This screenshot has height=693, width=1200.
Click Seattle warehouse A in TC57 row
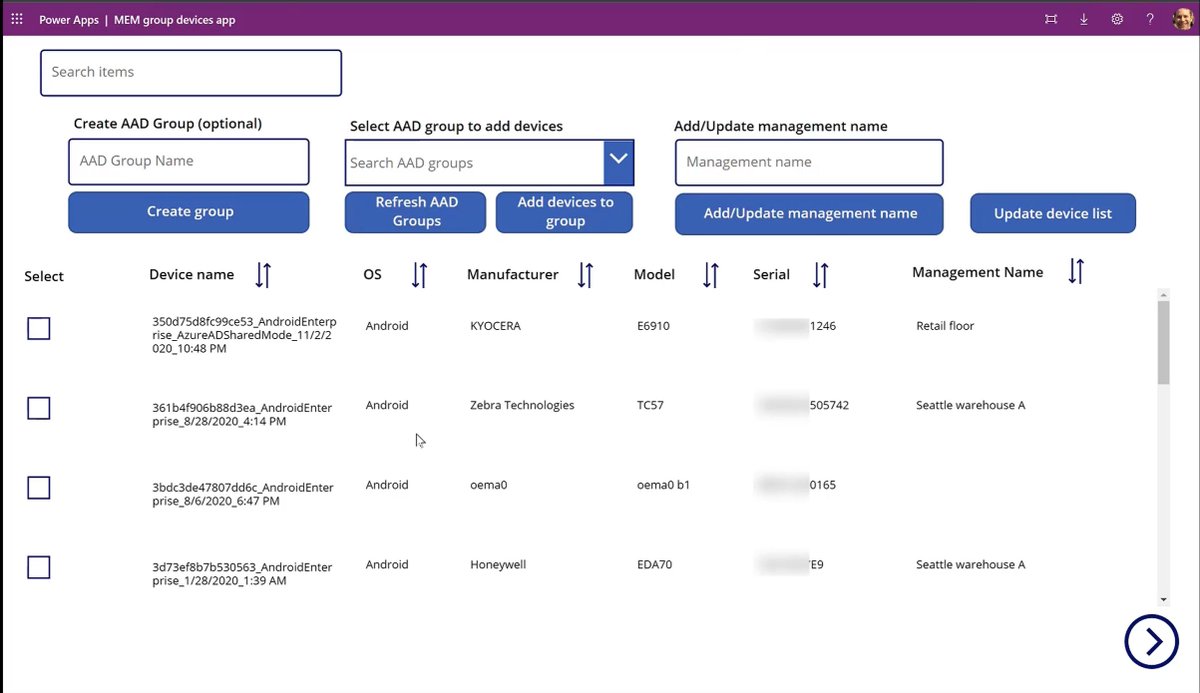tap(970, 405)
